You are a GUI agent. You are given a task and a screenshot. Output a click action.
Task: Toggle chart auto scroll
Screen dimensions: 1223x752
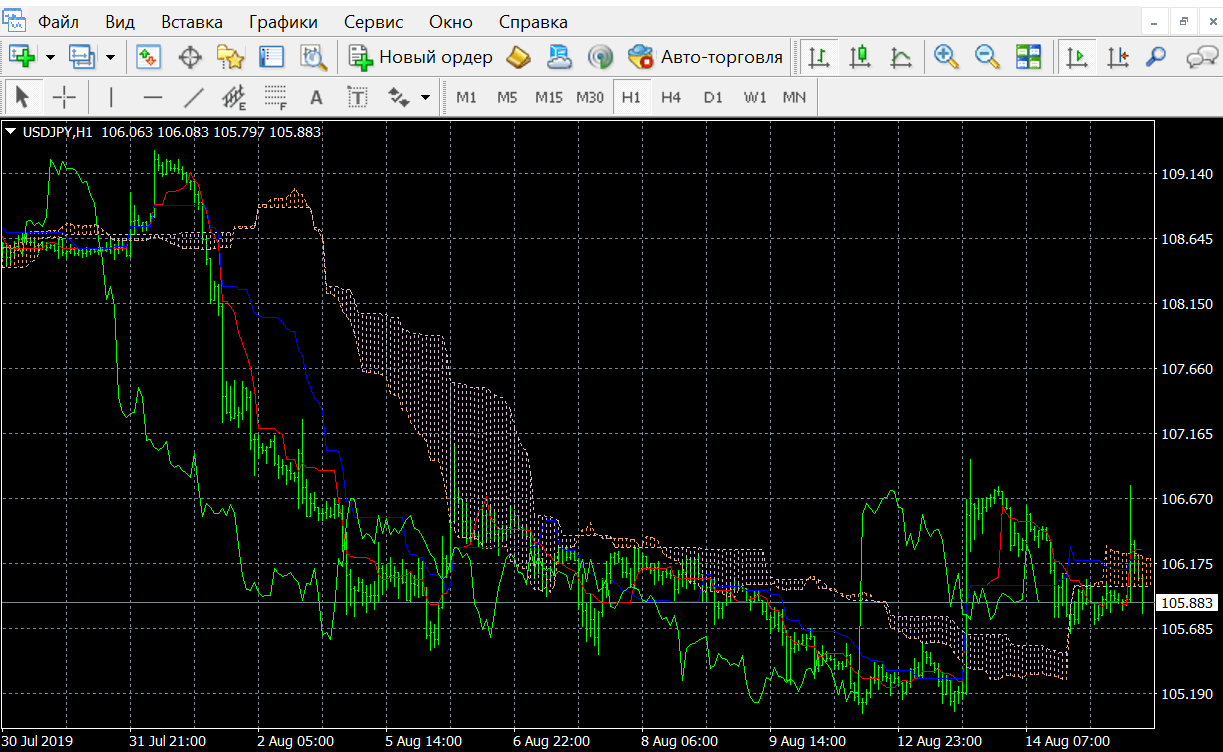1076,57
